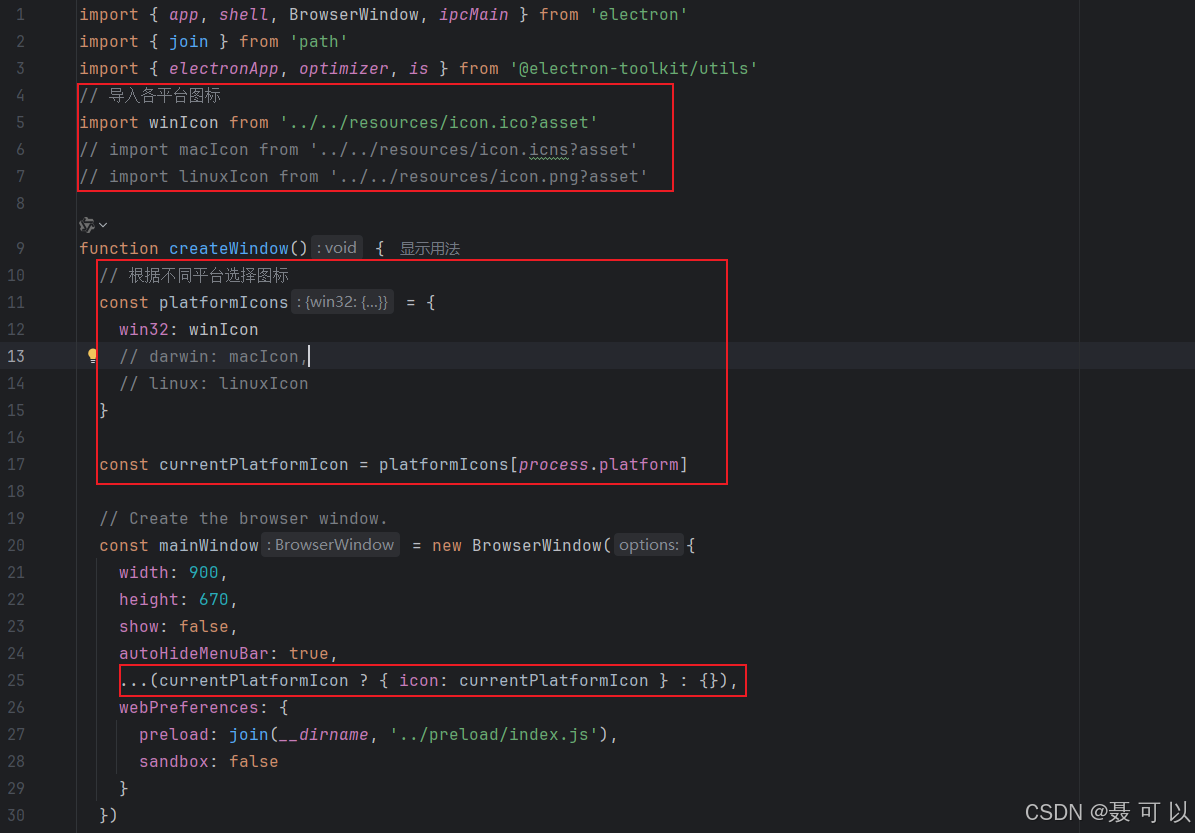Click the '@electron-toolkit/utils' import string

tap(634, 69)
